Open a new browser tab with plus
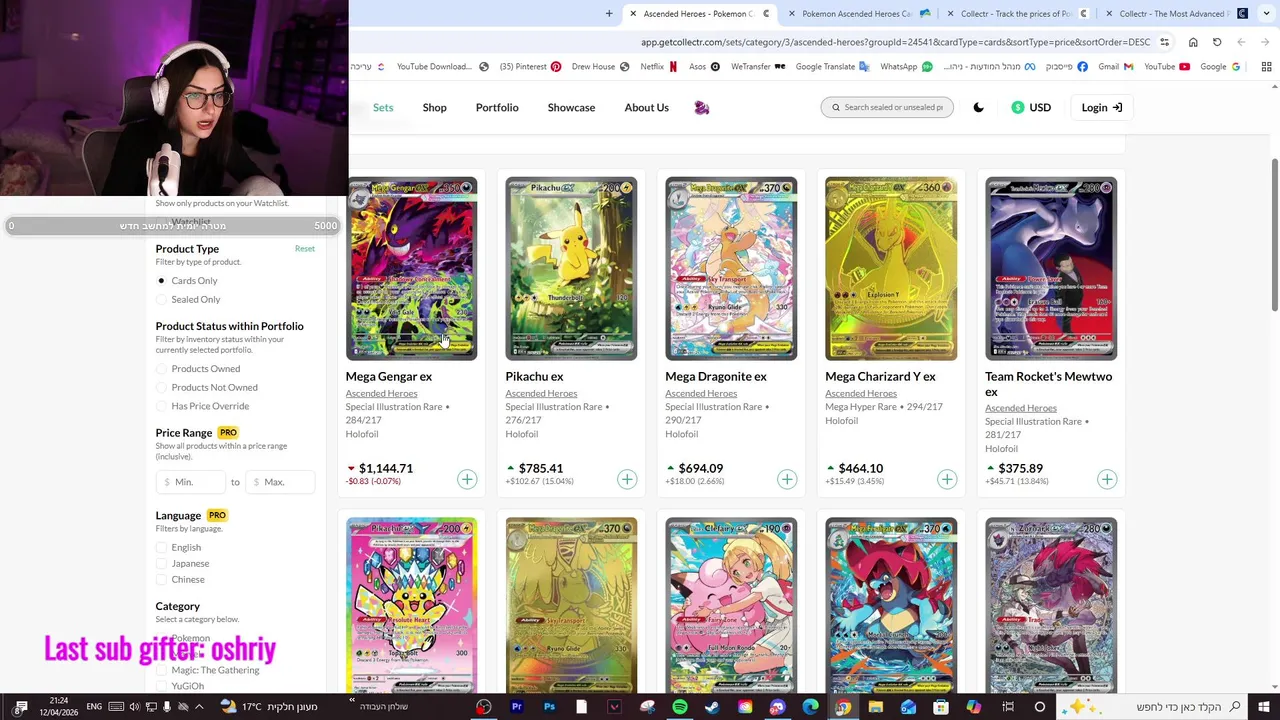Screen dimensions: 1280x720 coord(609,13)
